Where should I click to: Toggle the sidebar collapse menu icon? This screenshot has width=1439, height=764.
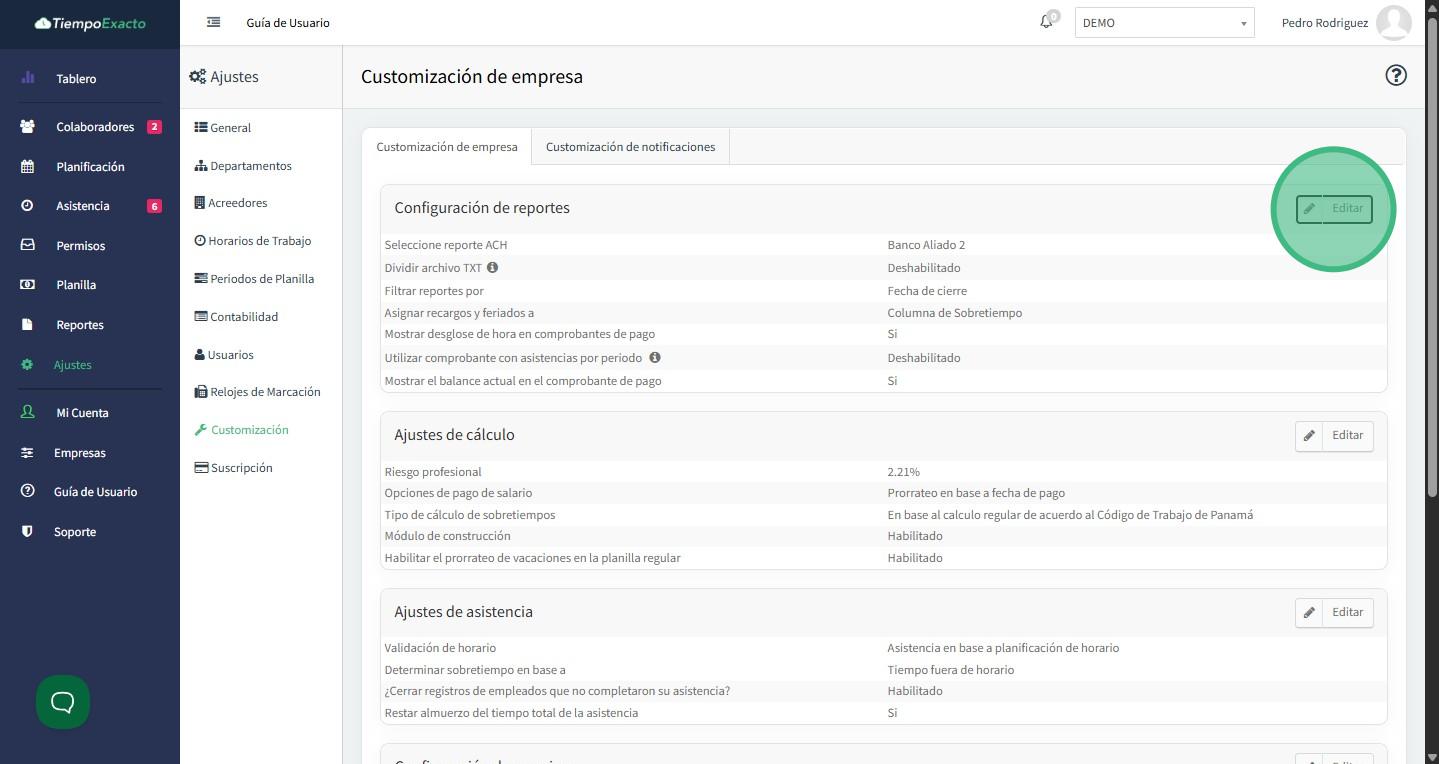(x=213, y=22)
